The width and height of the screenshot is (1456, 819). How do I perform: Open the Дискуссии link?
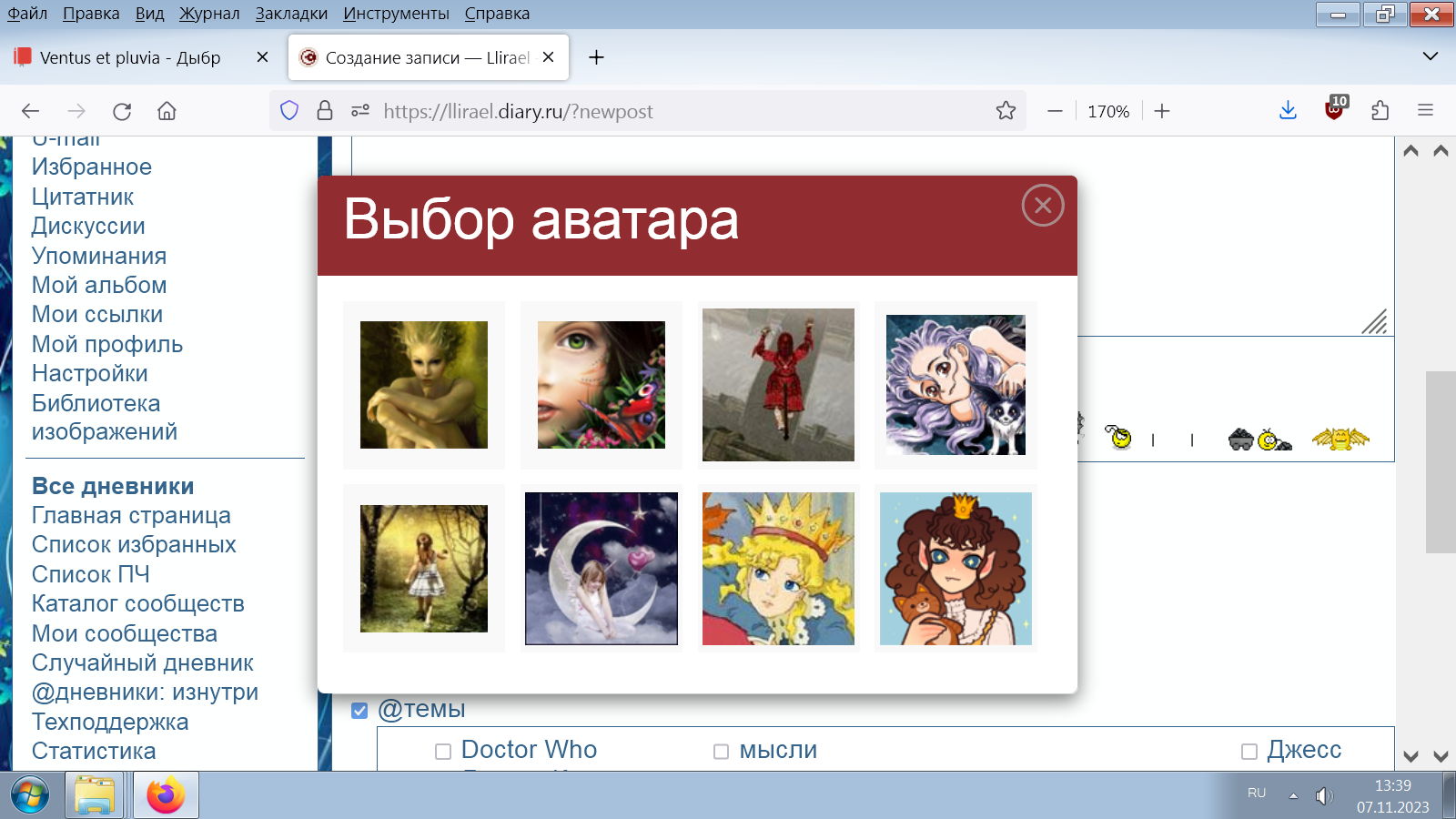88,226
